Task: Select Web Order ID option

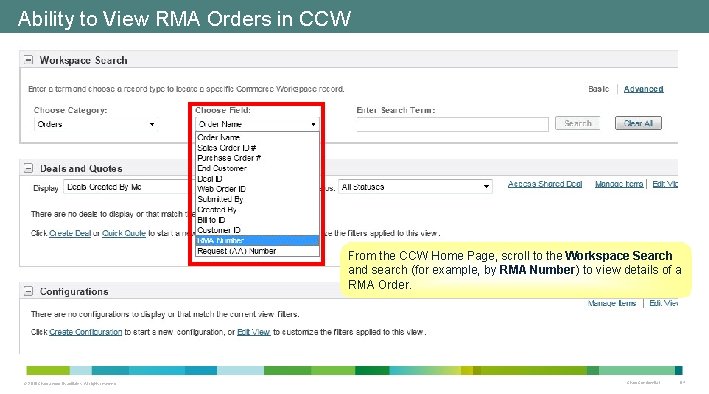Action: pos(257,189)
